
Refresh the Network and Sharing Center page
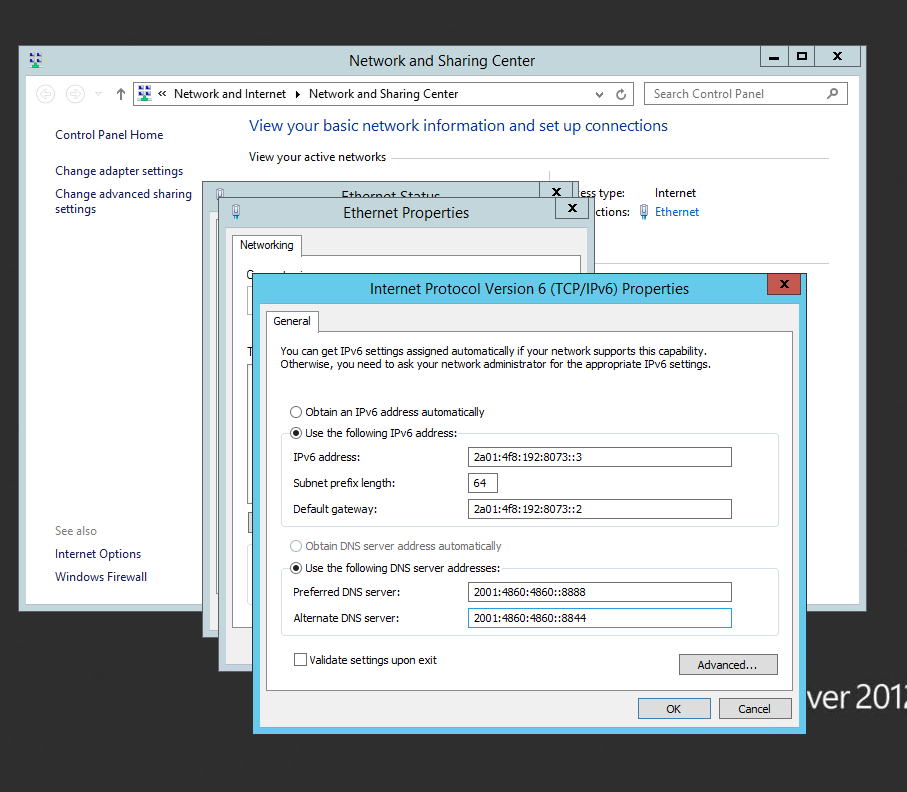click(x=621, y=94)
